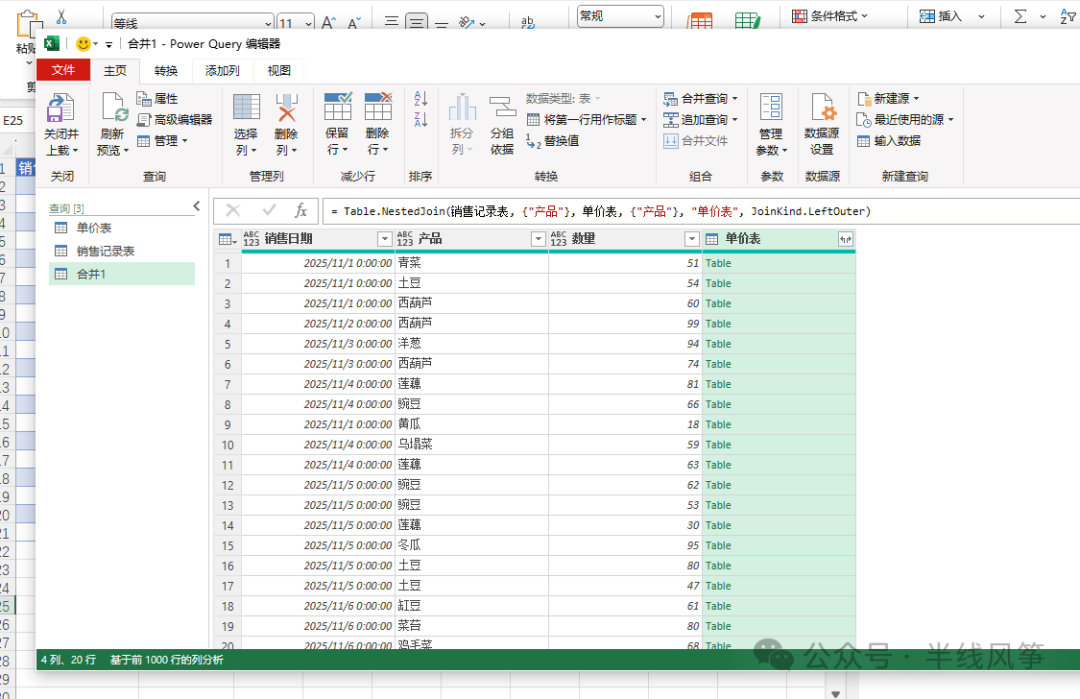Click the table menu icon at grid corner
Image resolution: width=1080 pixels, height=699 pixels.
pyautogui.click(x=227, y=240)
